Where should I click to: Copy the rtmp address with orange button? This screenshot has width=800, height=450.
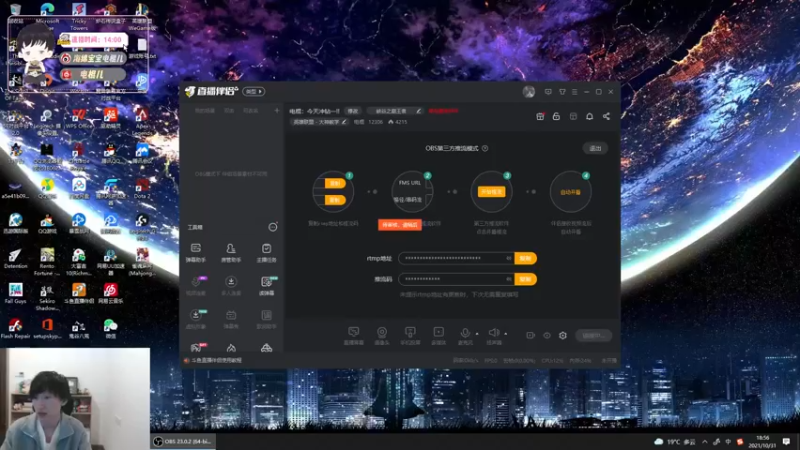click(526, 258)
